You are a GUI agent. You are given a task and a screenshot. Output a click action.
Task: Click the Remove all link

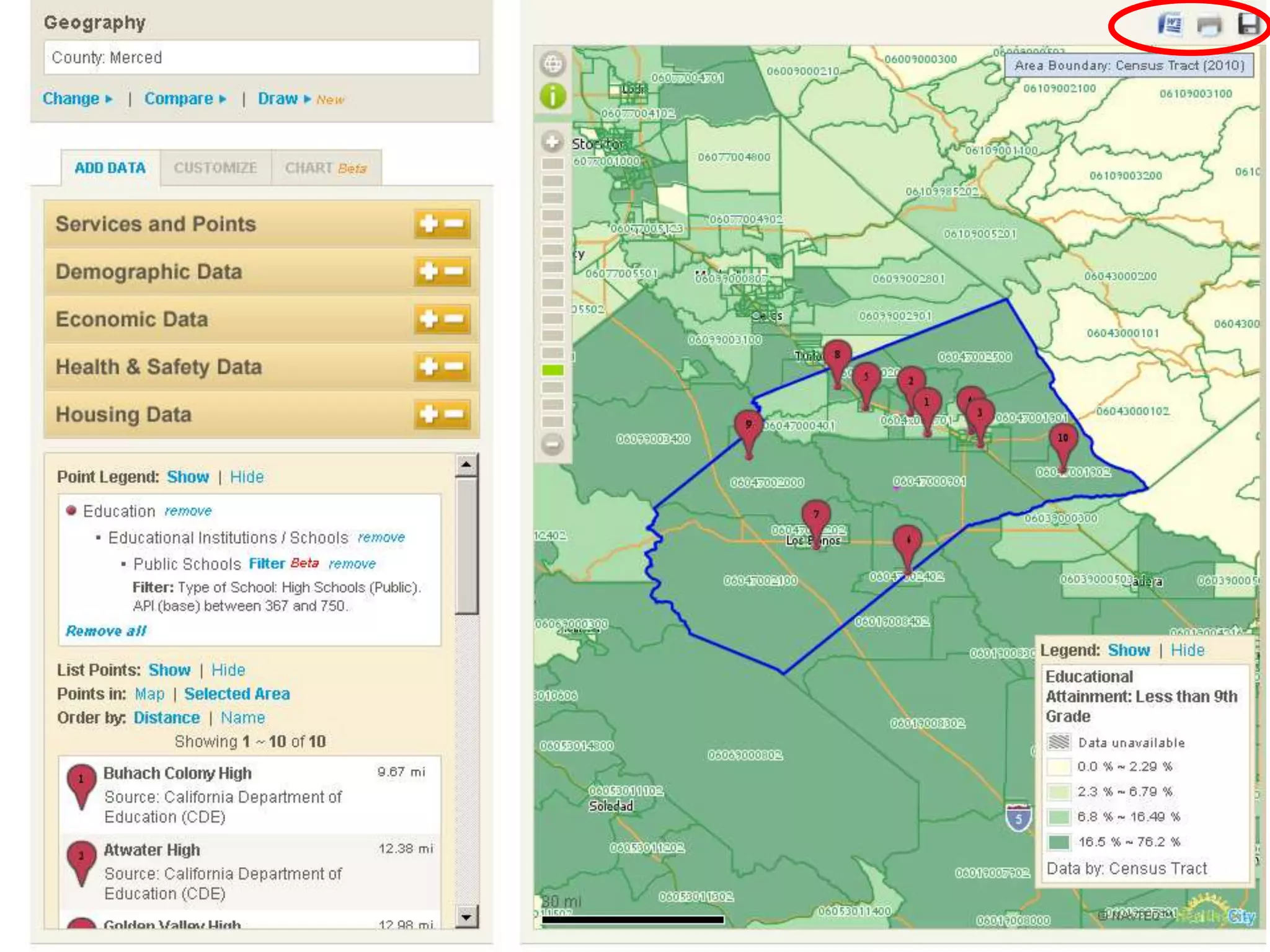pos(106,631)
